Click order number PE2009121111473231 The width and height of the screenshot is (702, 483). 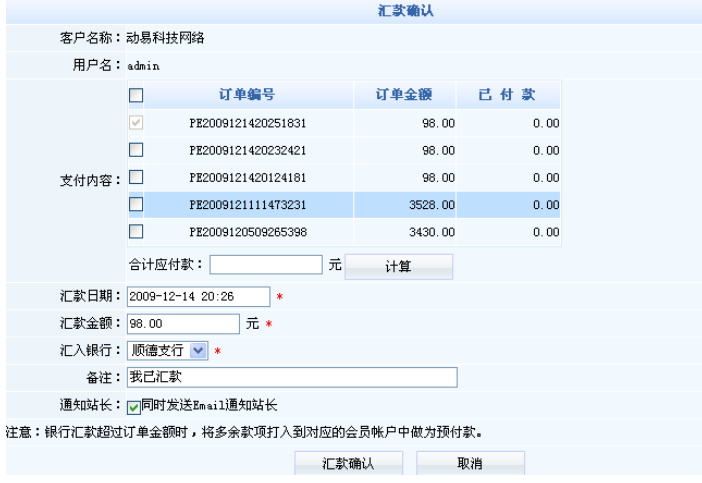(248, 205)
